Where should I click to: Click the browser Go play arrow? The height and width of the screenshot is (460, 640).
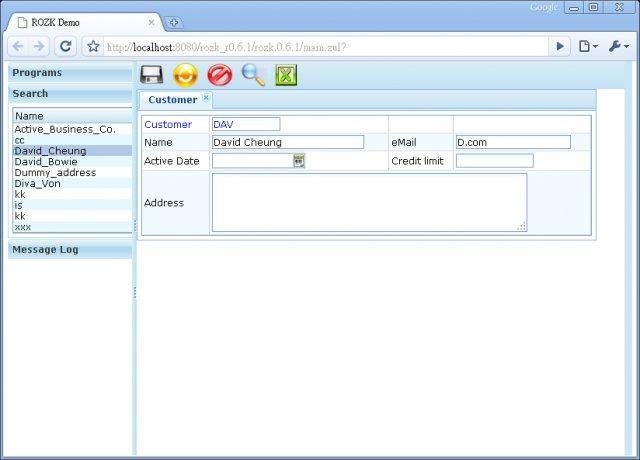coord(560,47)
